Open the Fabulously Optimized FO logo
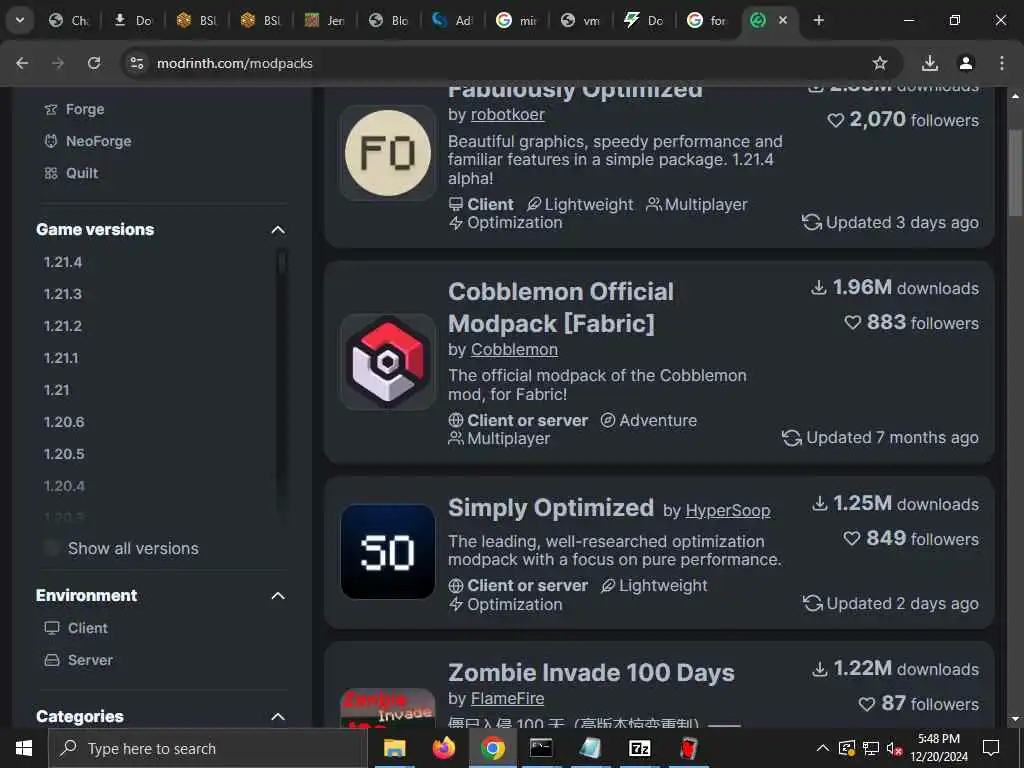 point(388,153)
